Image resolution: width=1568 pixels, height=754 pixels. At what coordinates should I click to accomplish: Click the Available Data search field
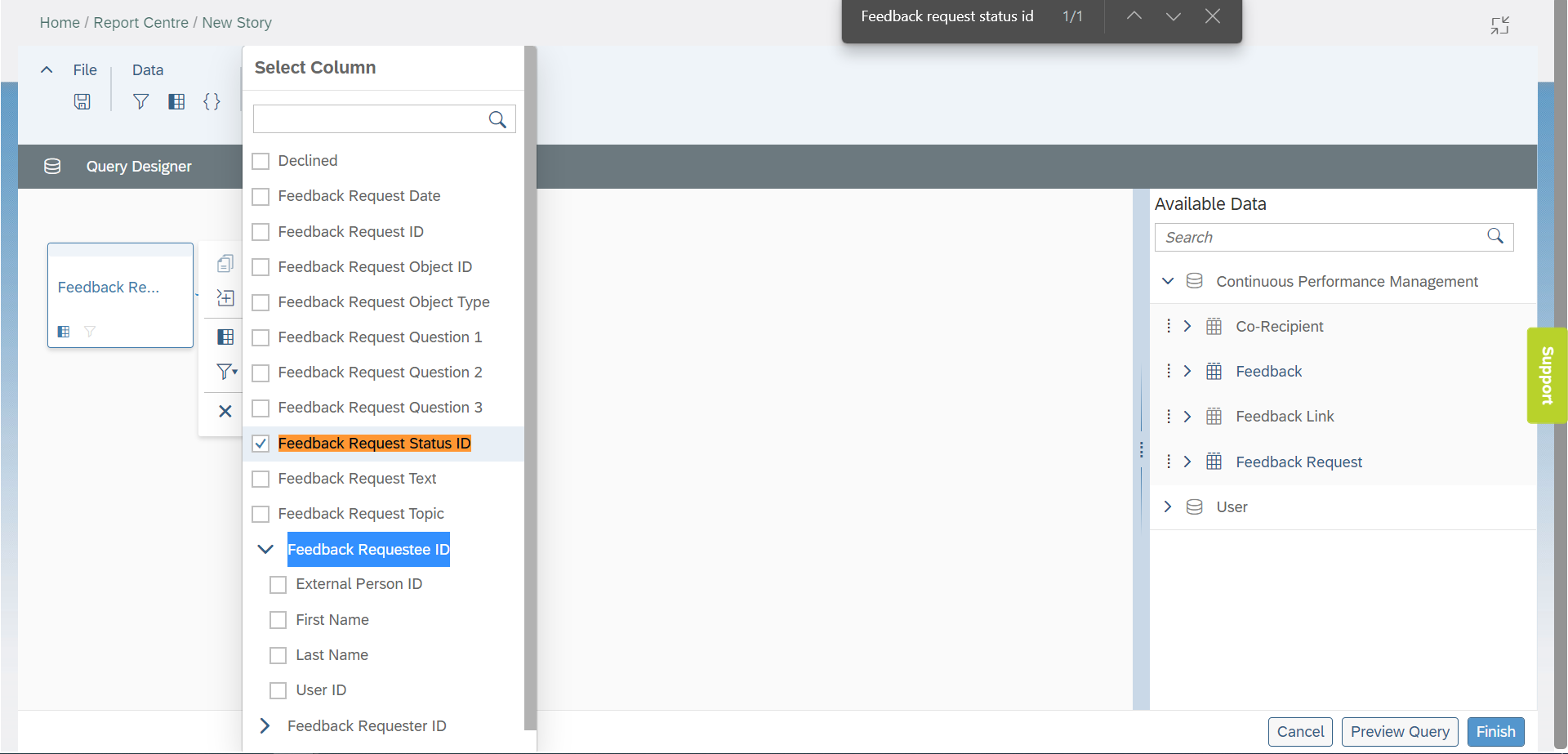click(1334, 237)
